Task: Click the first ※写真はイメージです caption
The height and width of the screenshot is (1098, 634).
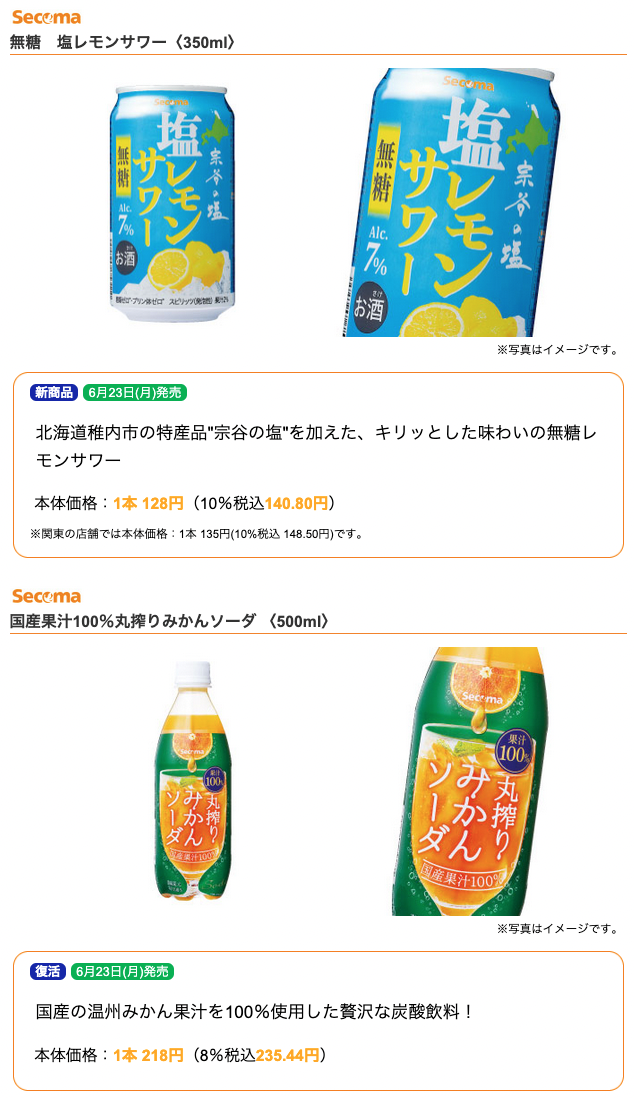Action: [x=558, y=350]
